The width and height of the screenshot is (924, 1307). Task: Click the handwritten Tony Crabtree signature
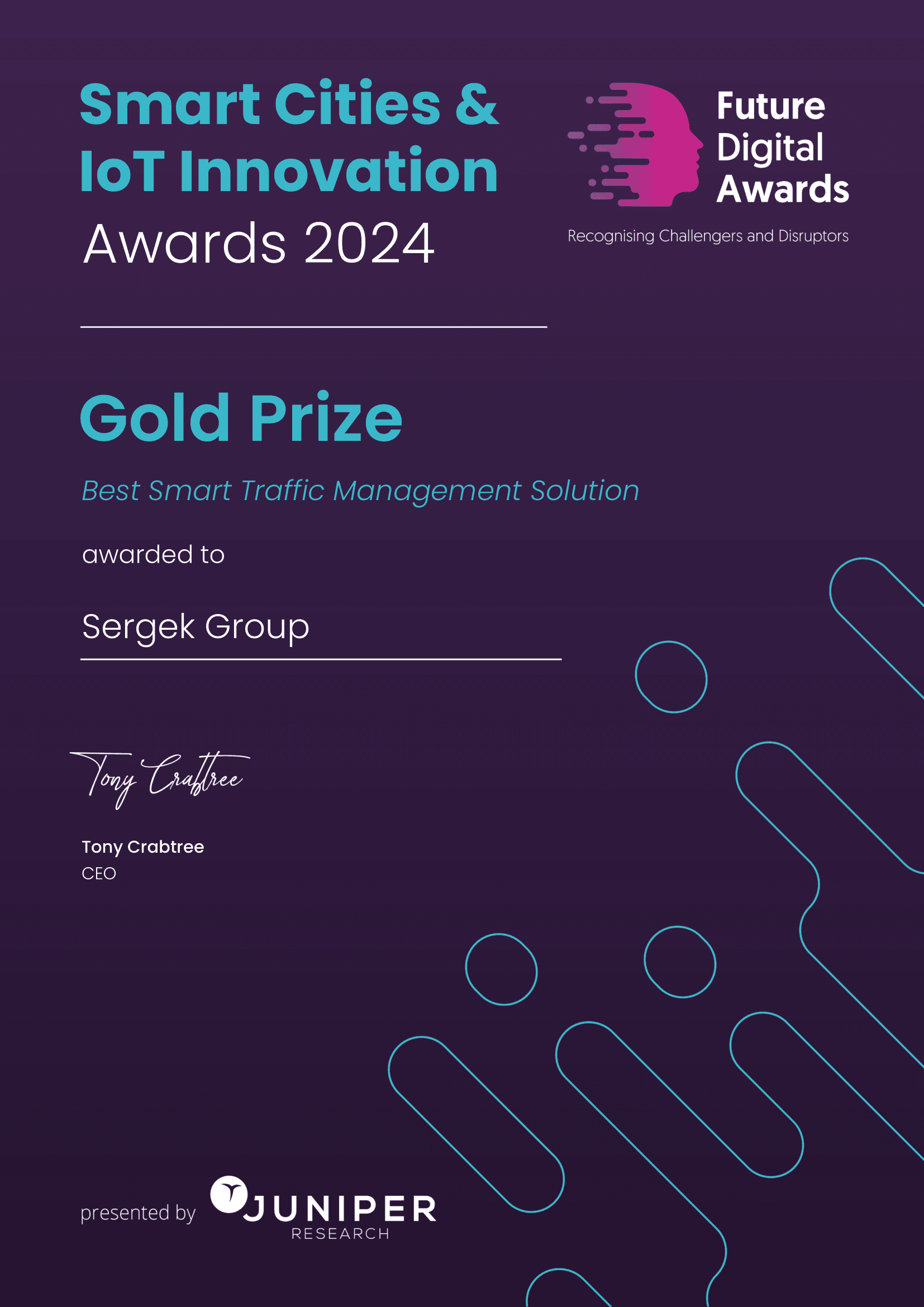pyautogui.click(x=160, y=780)
